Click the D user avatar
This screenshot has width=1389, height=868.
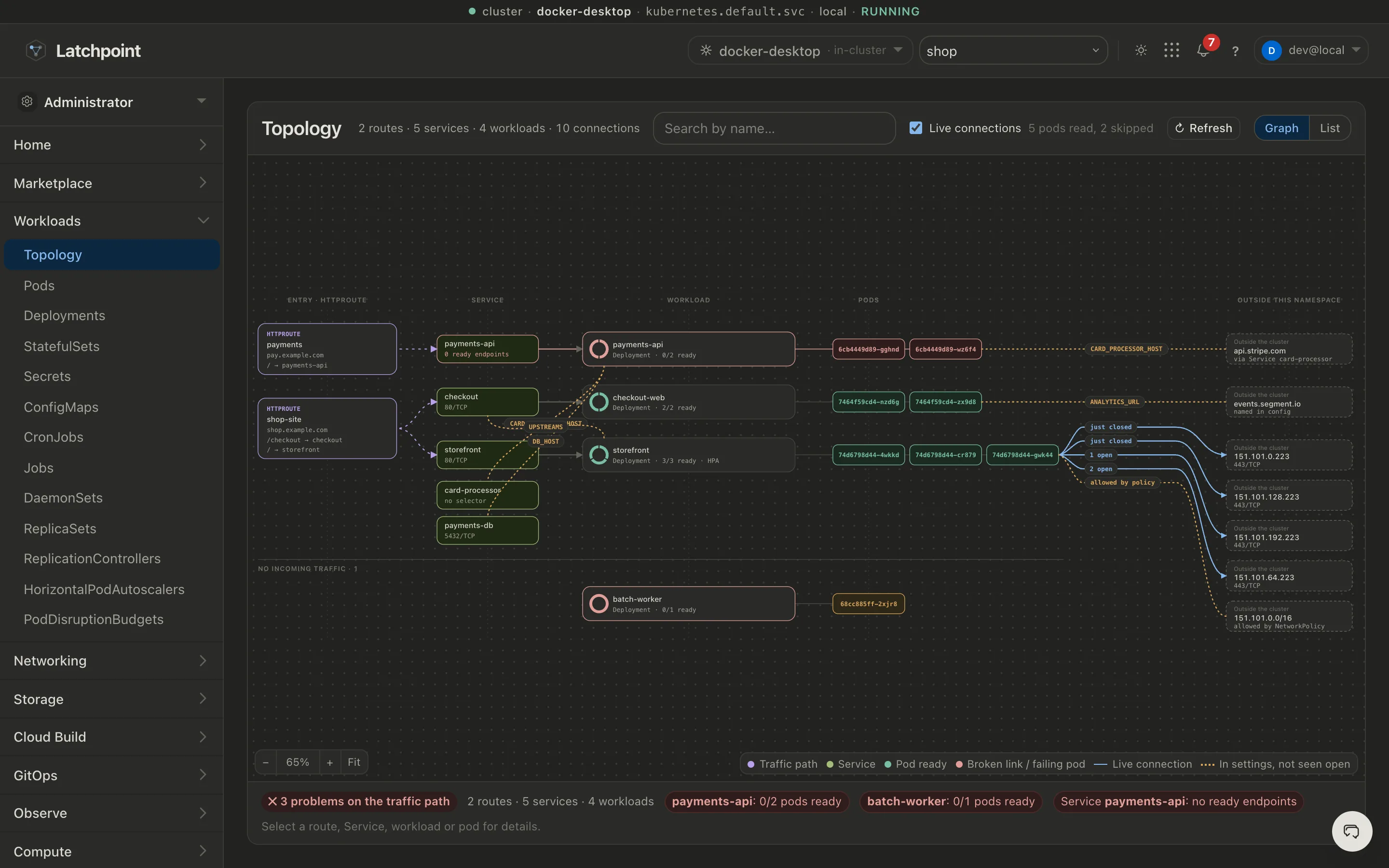coord(1271,51)
